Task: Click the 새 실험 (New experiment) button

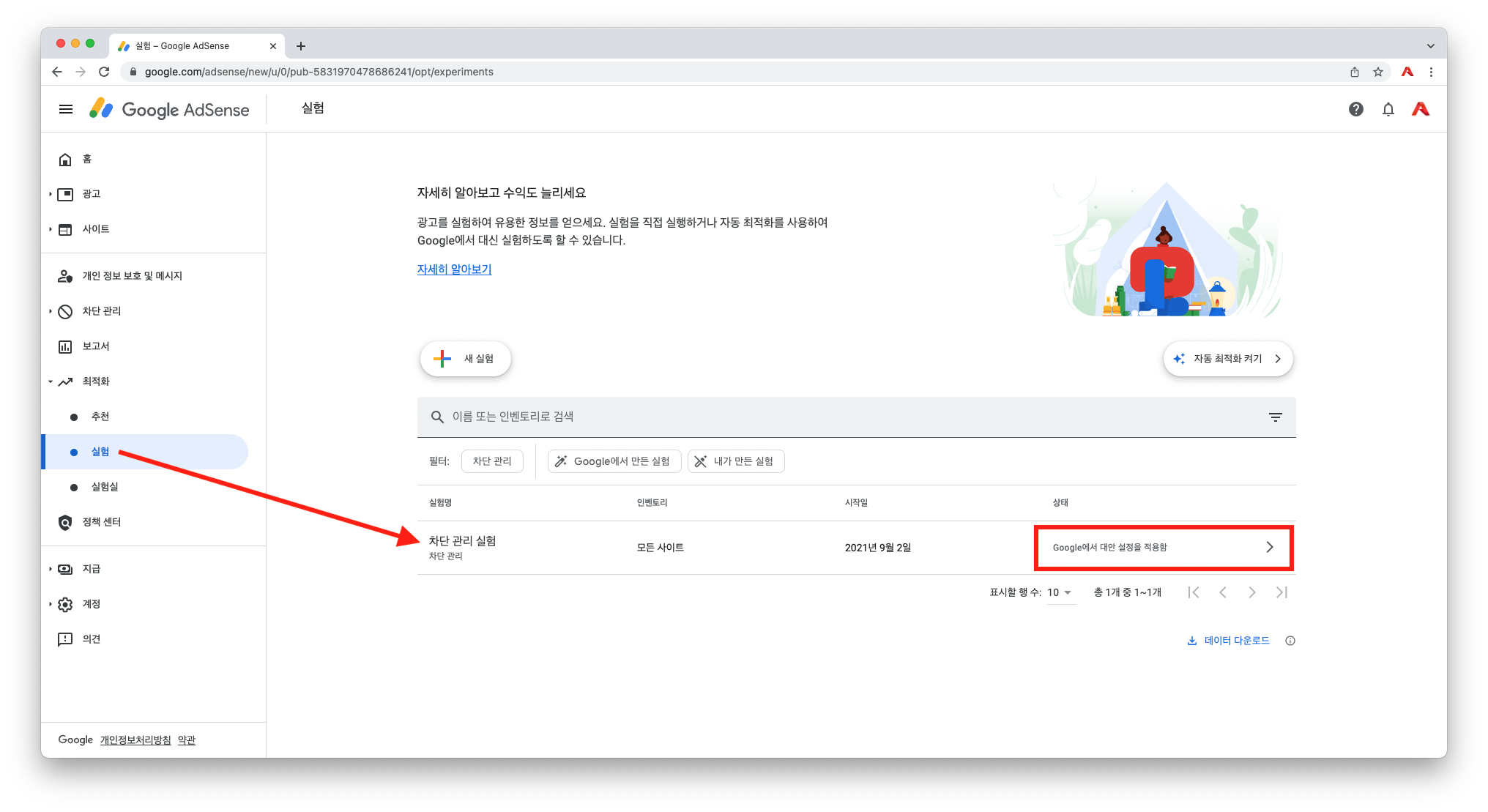Action: [x=465, y=359]
